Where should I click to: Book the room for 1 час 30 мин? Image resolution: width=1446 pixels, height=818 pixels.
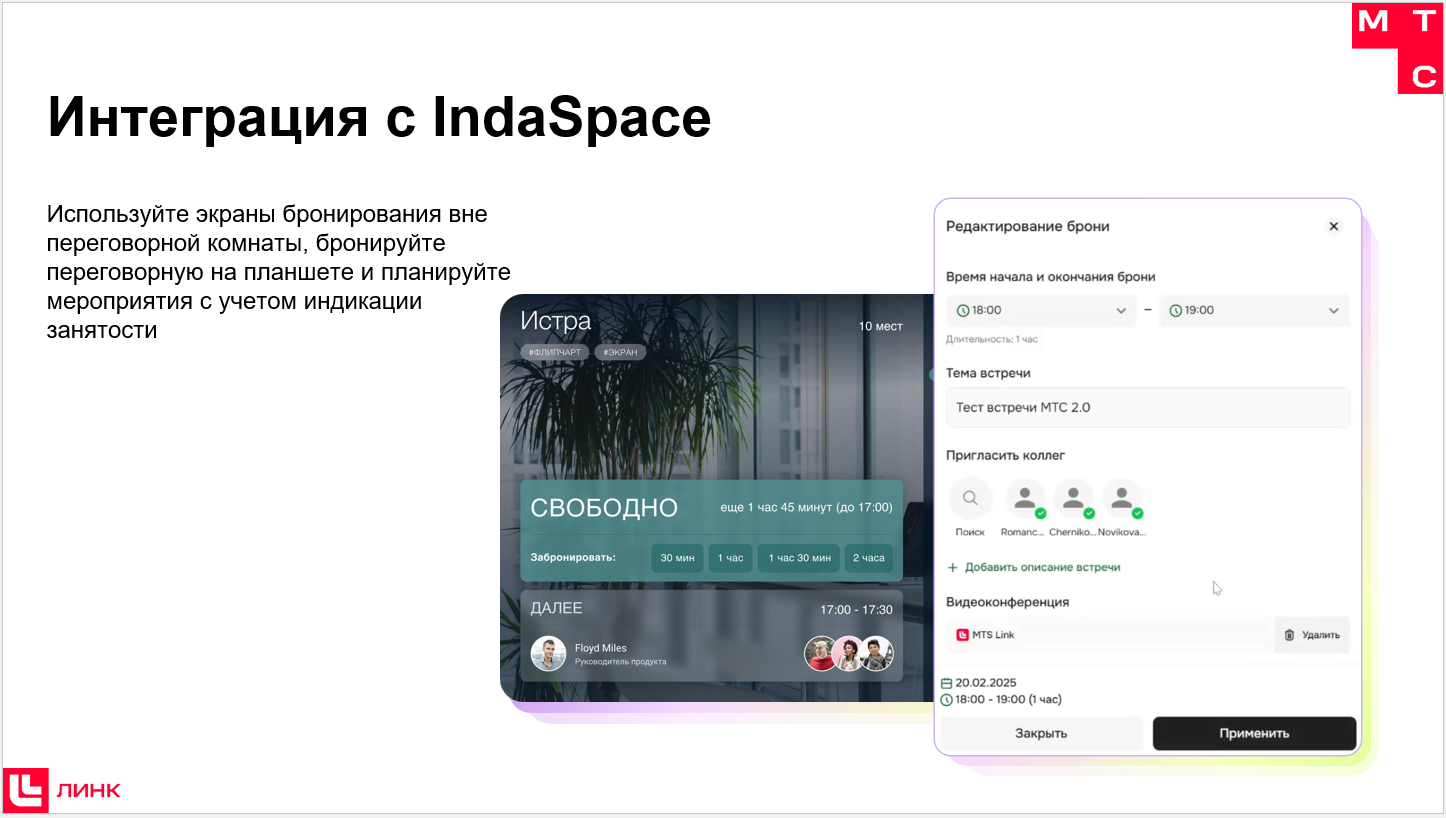[798, 558]
